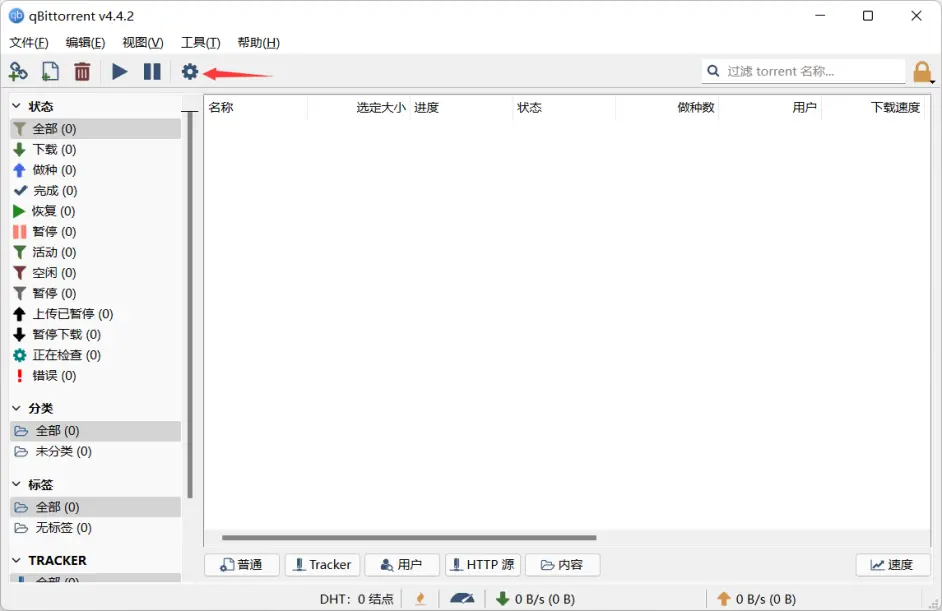Select the 暂停下载 (0) filter
This screenshot has width=942, height=611.
coord(96,334)
